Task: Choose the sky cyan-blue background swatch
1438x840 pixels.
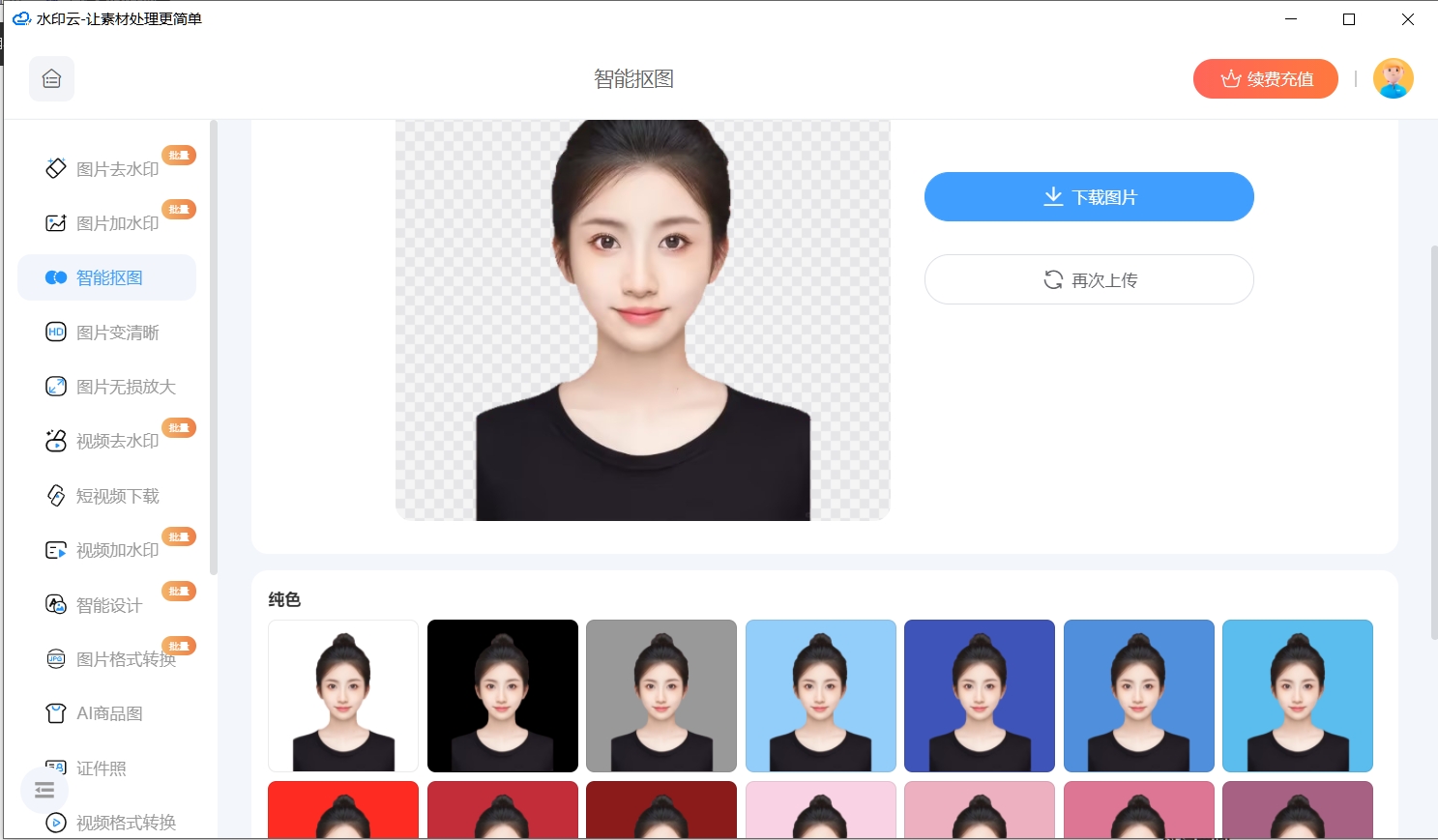Action: click(x=1298, y=696)
